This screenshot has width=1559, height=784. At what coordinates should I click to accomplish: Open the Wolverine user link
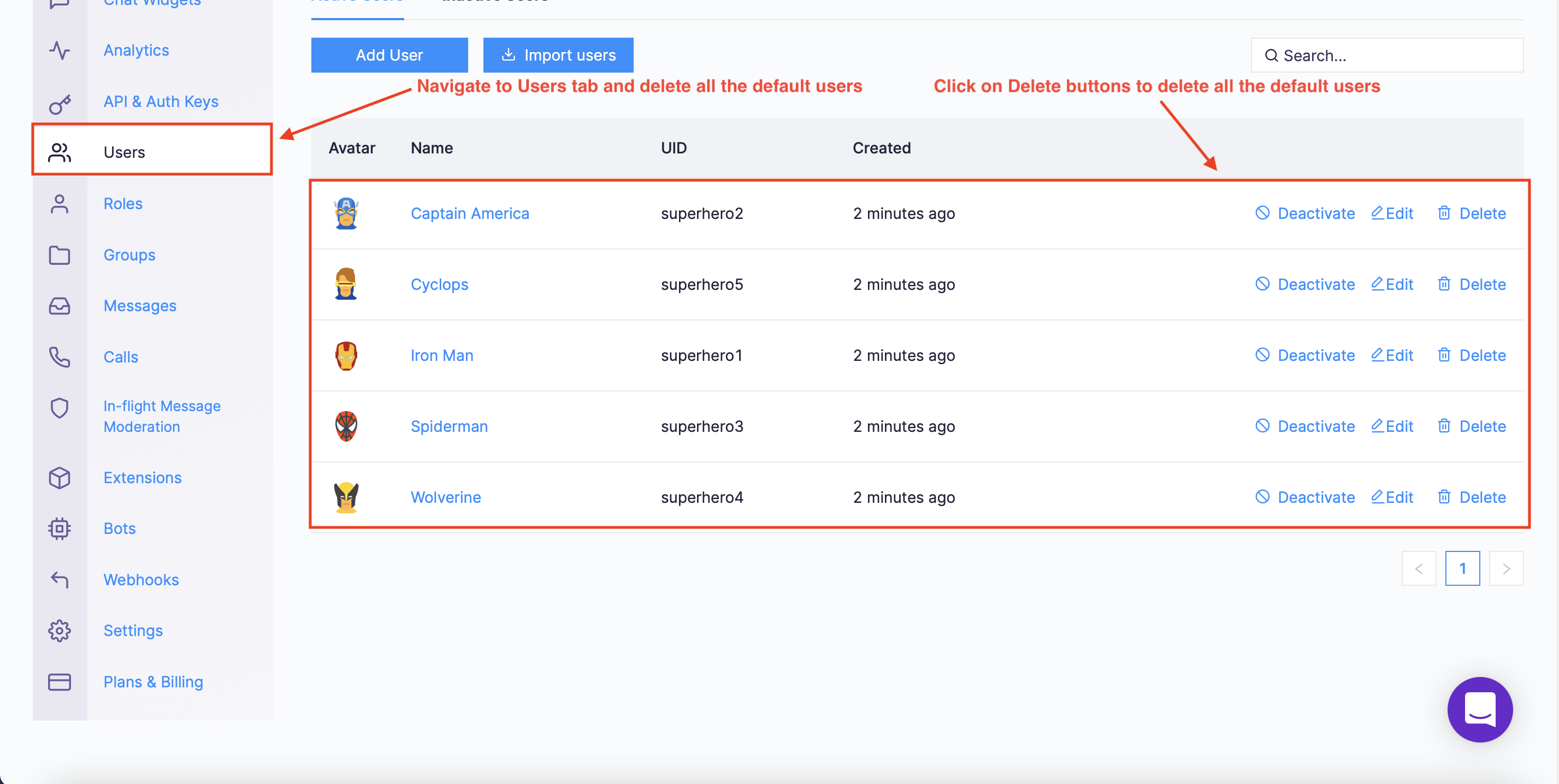[x=445, y=497]
